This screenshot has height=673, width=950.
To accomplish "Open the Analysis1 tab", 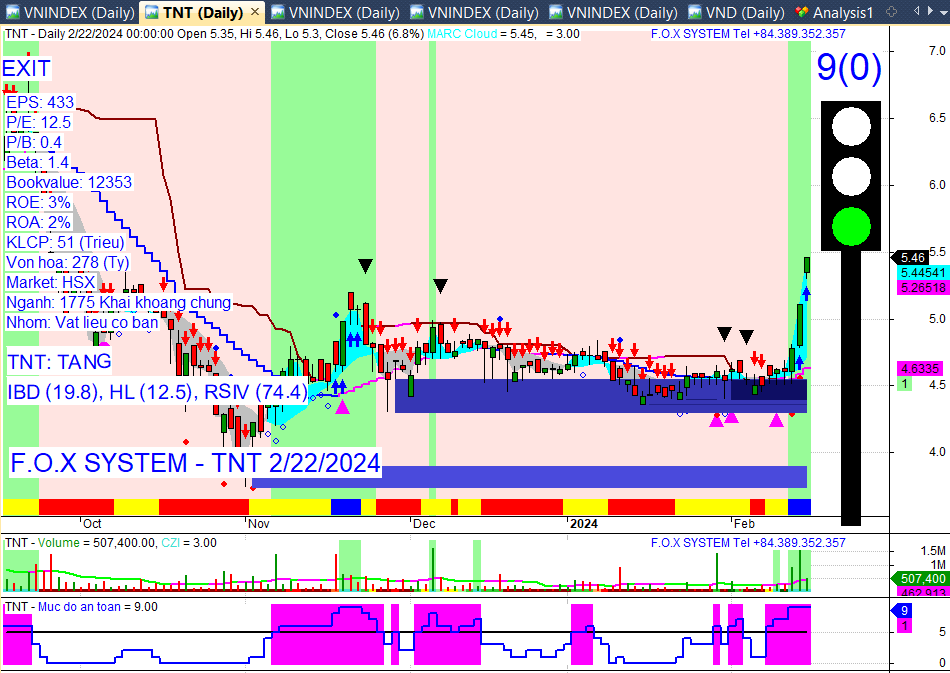I will (835, 12).
